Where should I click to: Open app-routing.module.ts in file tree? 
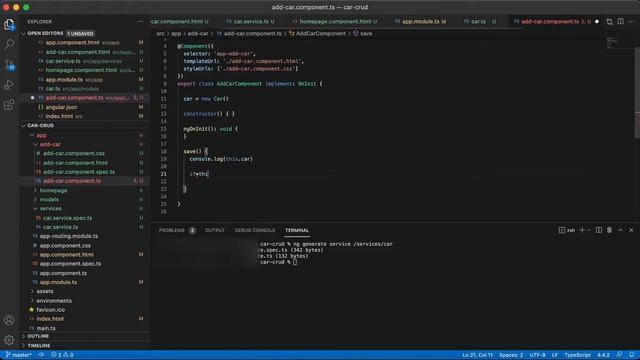click(69, 236)
